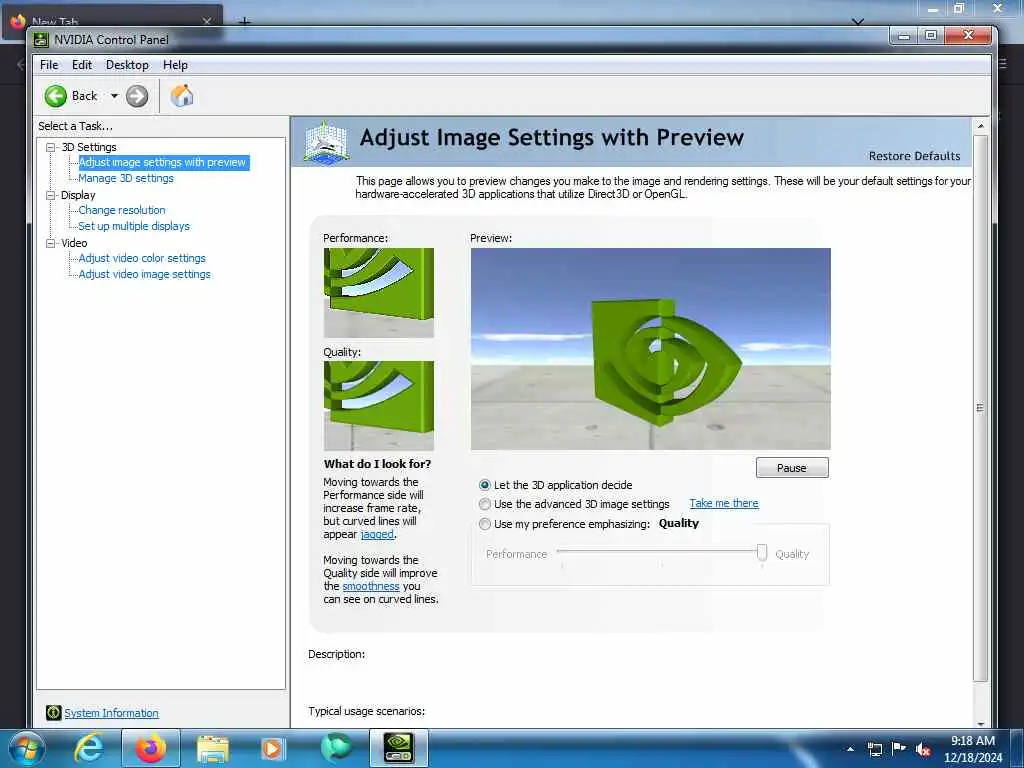1024x768 pixels.
Task: Click the vertical scrollbar of settings page
Action: pos(980,408)
